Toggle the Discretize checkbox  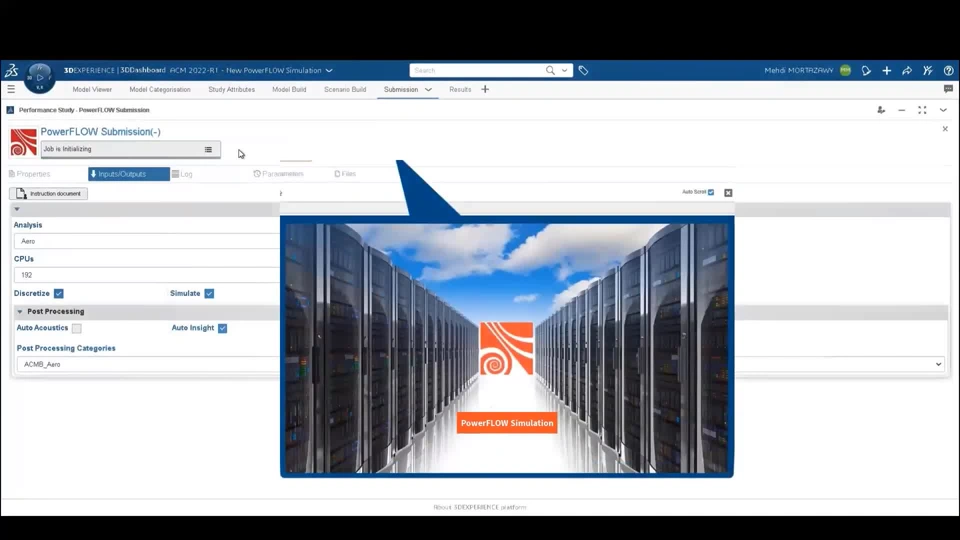(x=59, y=294)
